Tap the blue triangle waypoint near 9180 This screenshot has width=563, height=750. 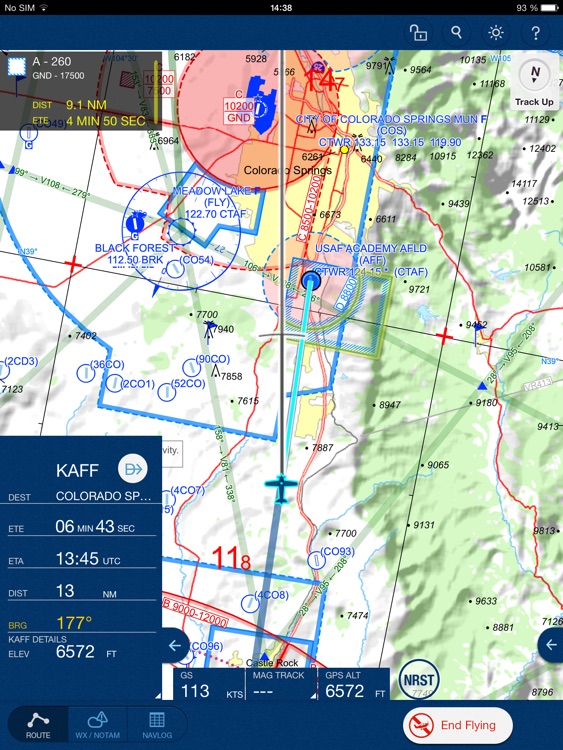click(482, 386)
